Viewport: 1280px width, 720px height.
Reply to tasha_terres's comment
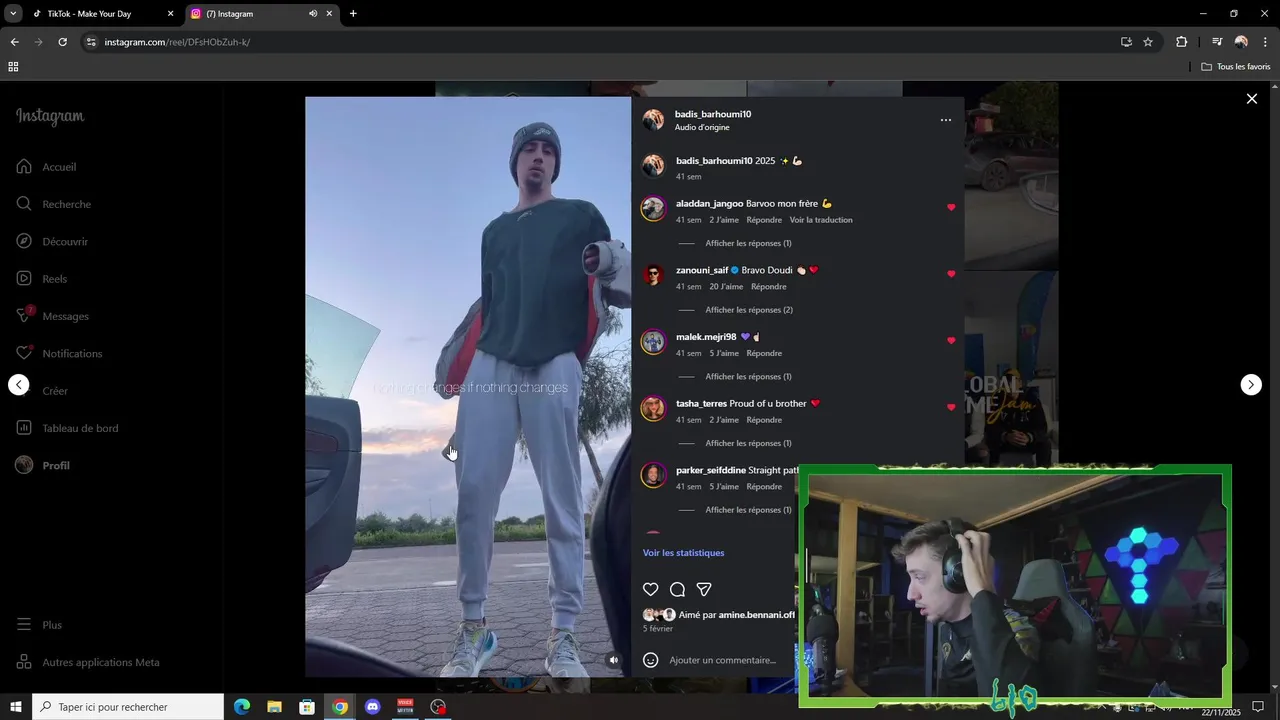point(764,420)
